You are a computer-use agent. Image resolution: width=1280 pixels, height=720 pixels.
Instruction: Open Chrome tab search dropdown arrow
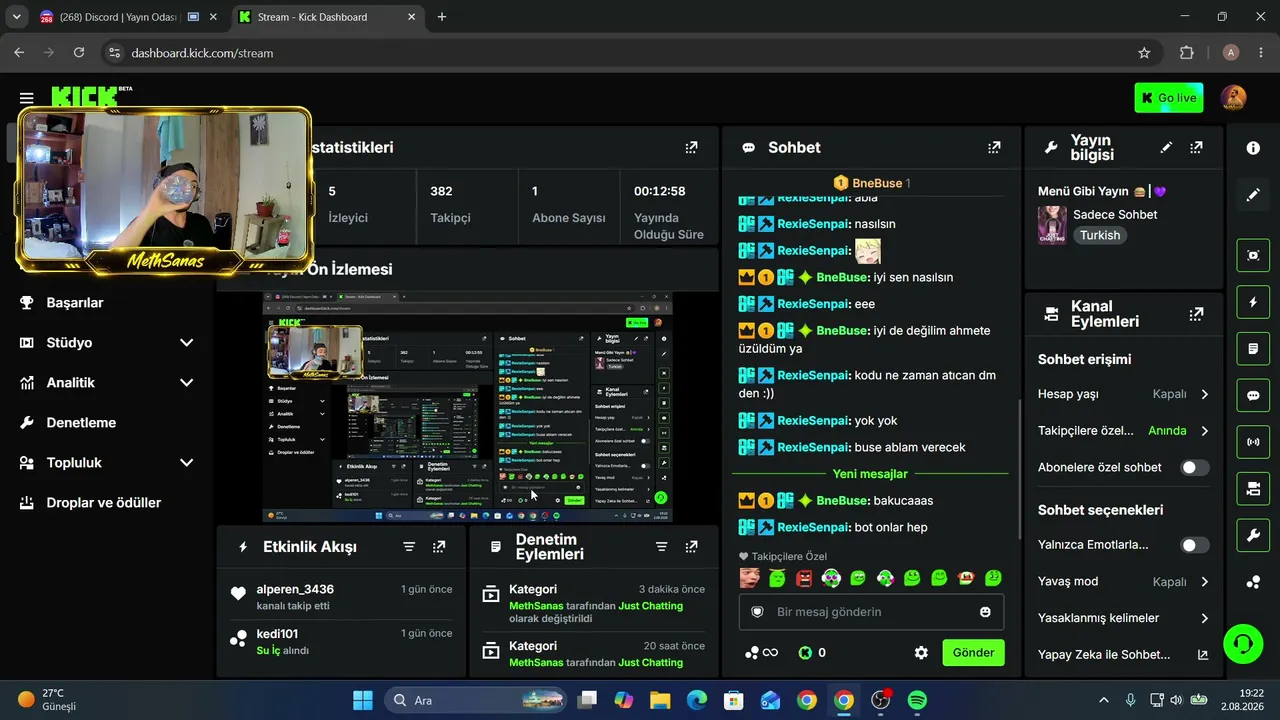coord(16,17)
